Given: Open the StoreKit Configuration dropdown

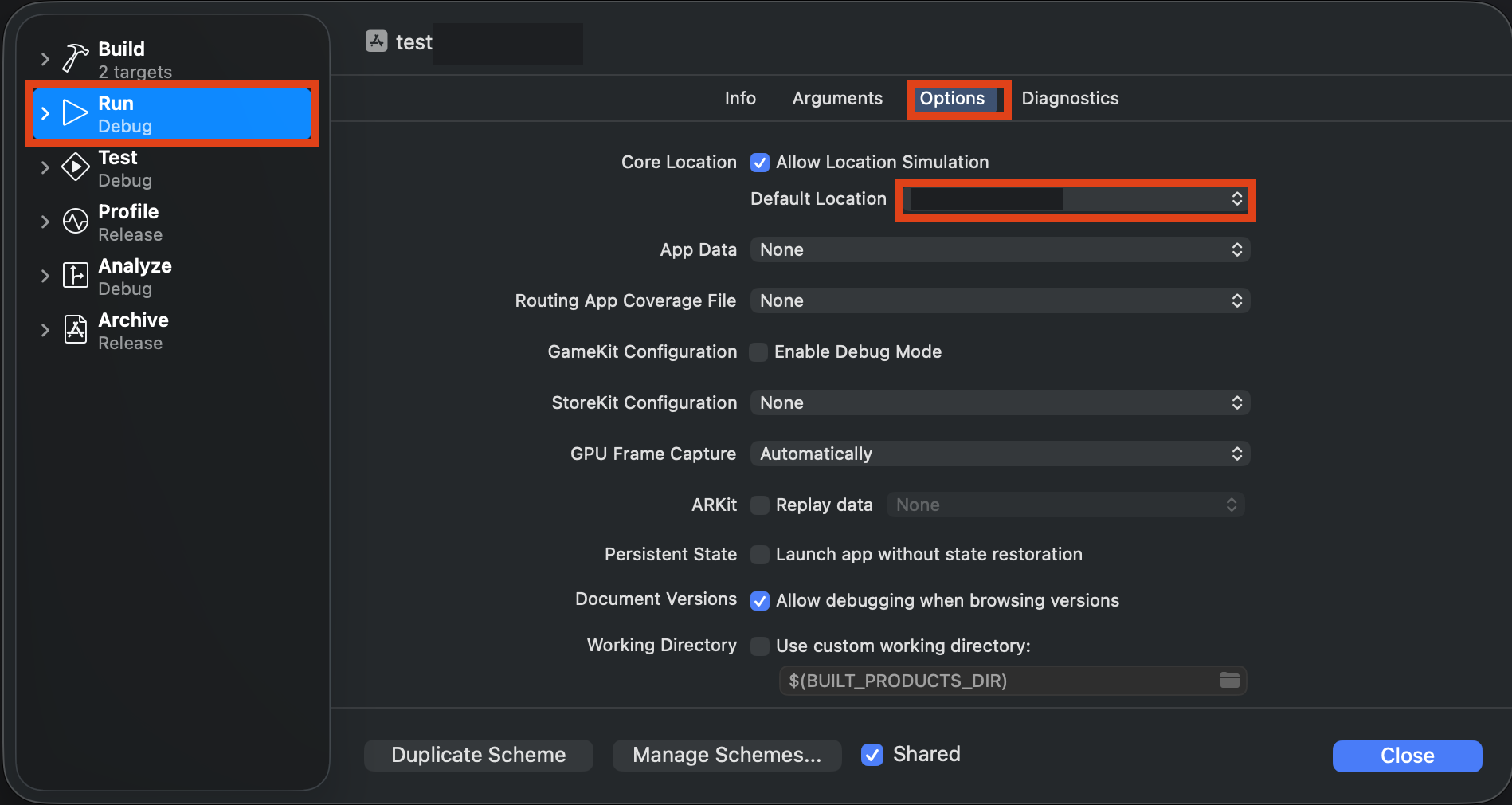Looking at the screenshot, I should (1000, 403).
